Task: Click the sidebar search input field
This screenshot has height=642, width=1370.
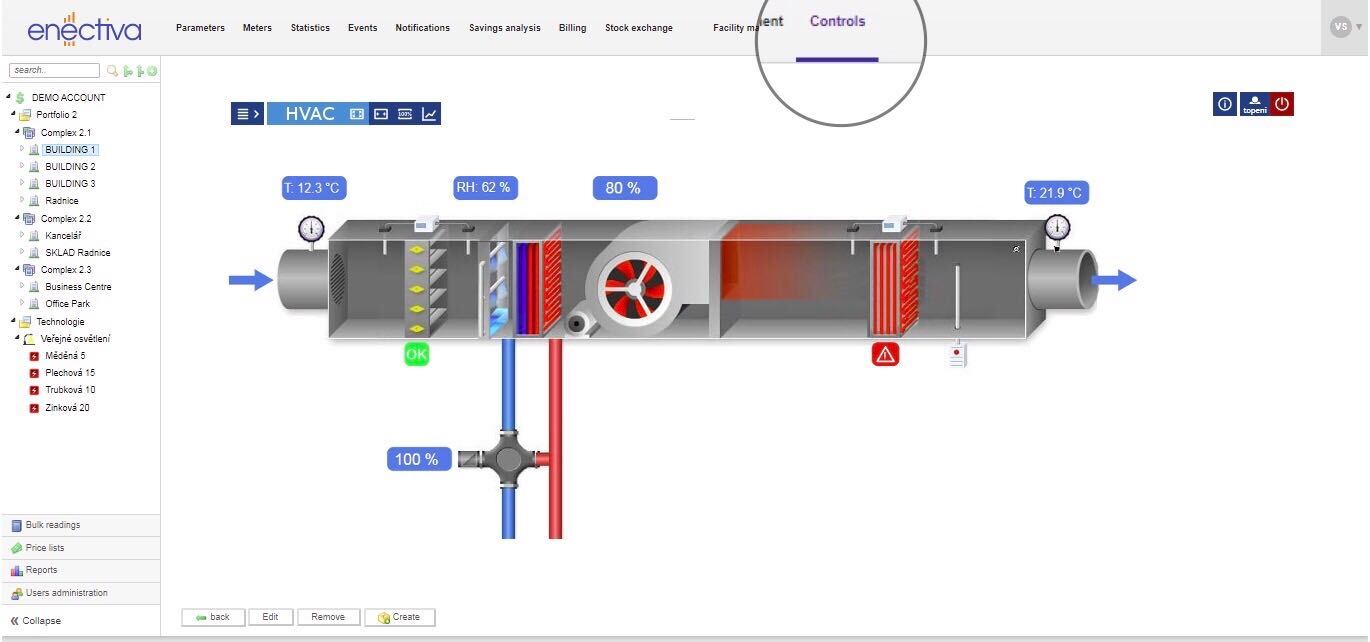Action: coord(54,71)
